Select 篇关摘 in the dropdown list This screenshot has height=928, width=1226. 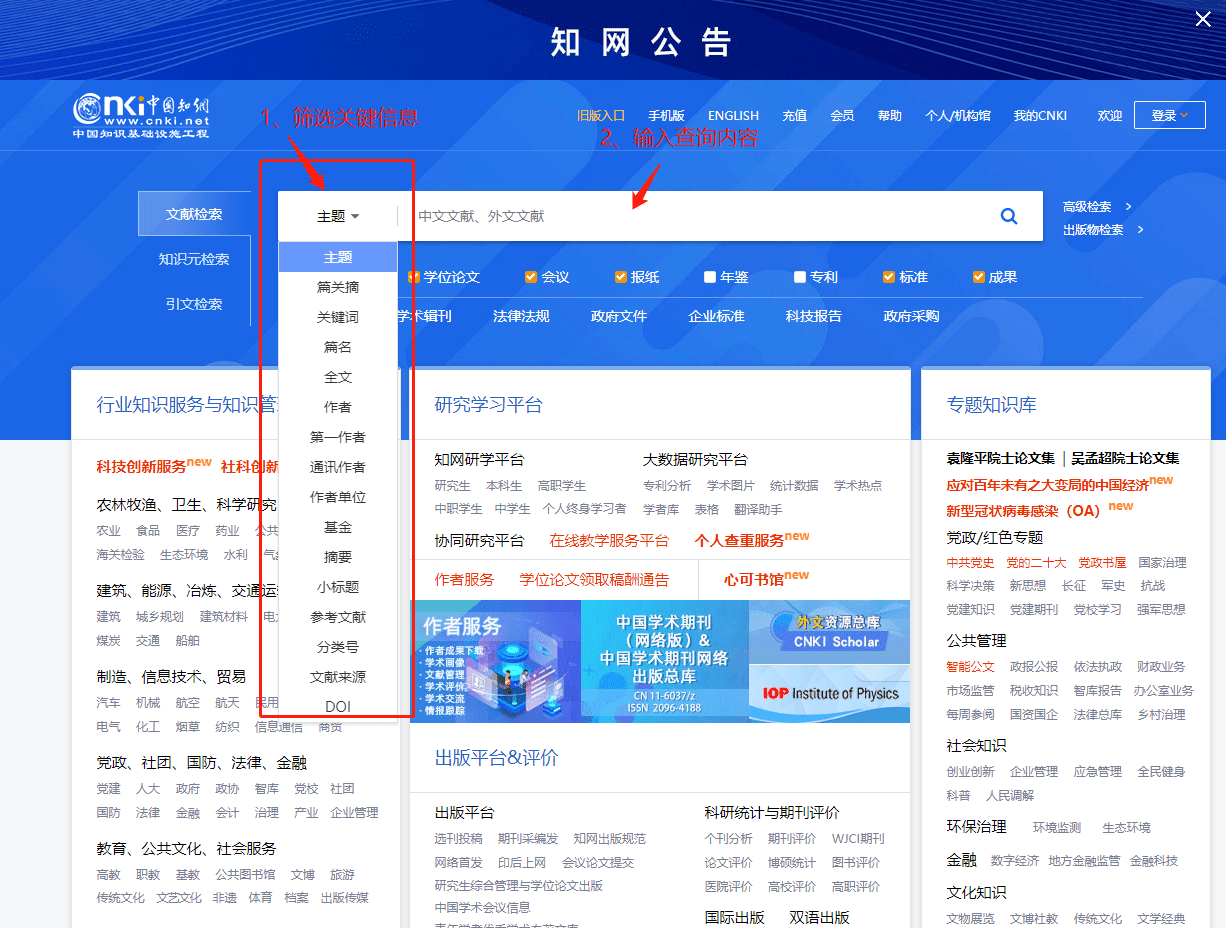pos(338,287)
